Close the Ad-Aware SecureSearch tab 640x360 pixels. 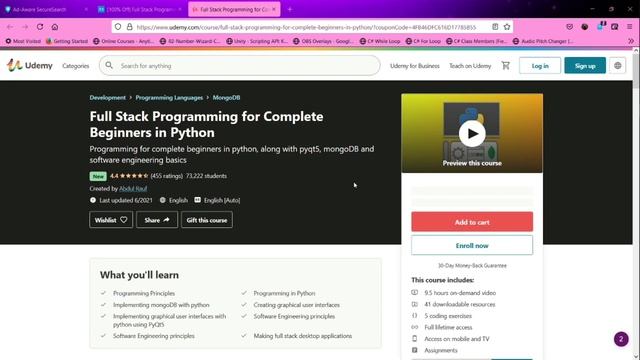click(x=86, y=9)
